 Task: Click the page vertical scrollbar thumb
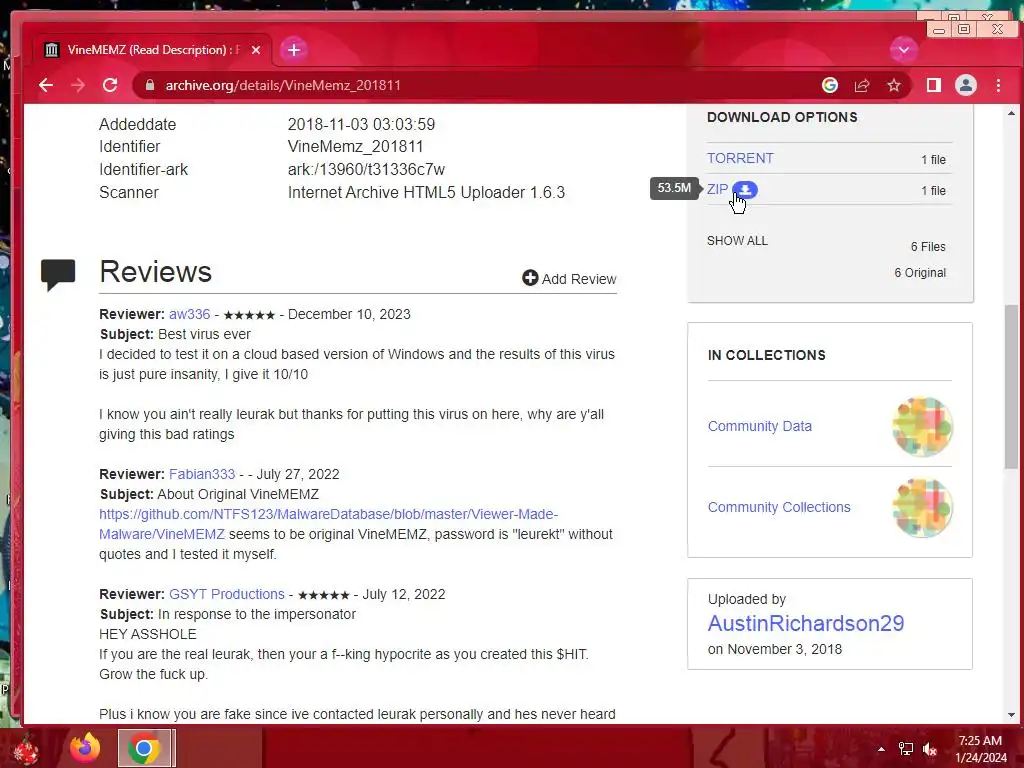pyautogui.click(x=1011, y=387)
